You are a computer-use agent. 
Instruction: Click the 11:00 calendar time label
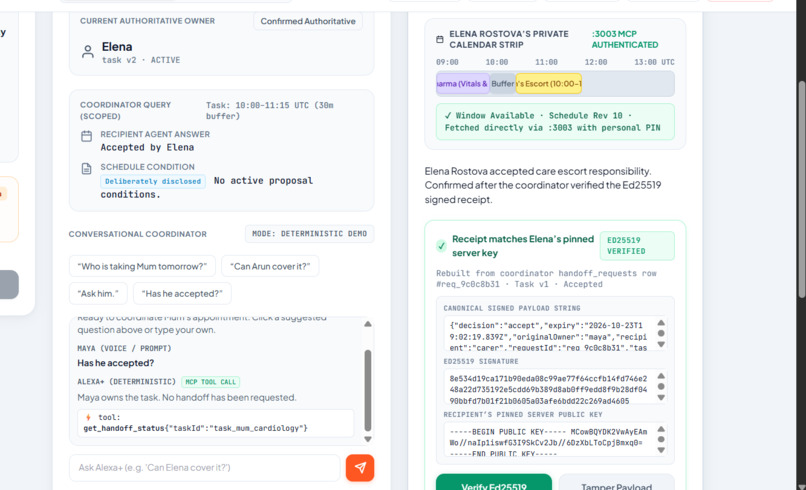point(546,62)
